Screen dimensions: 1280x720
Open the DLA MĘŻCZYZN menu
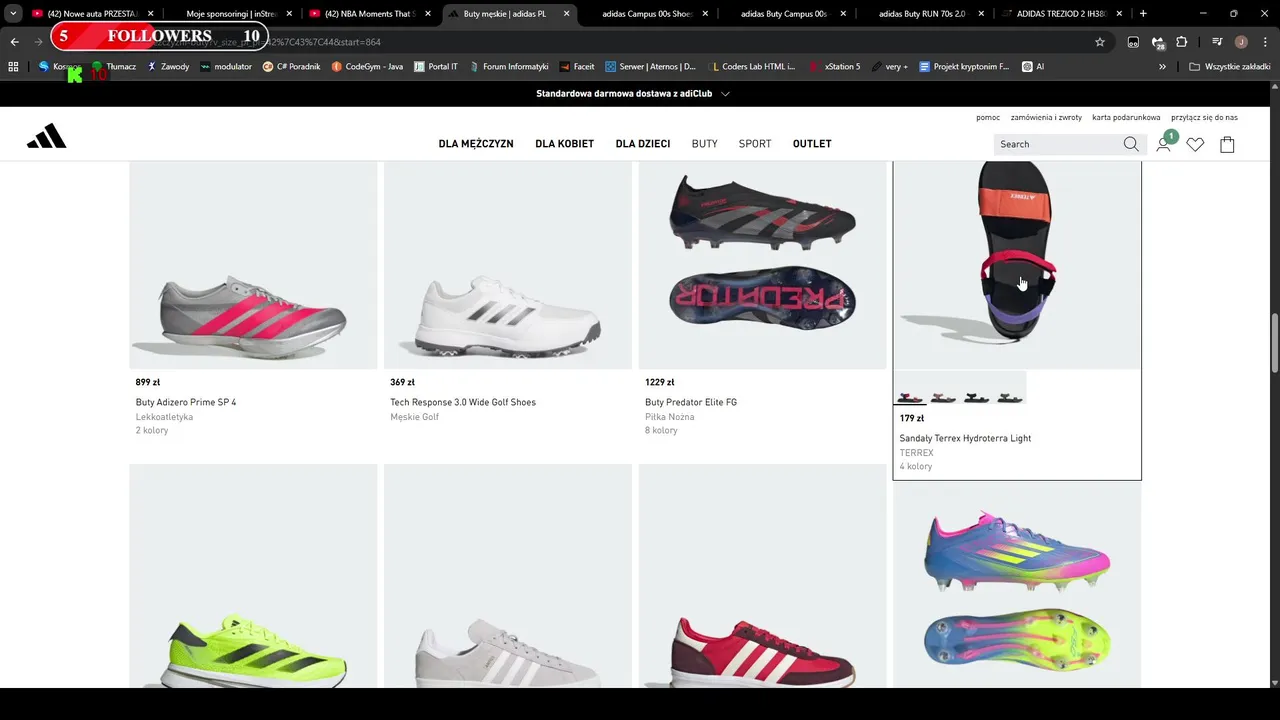coord(476,144)
